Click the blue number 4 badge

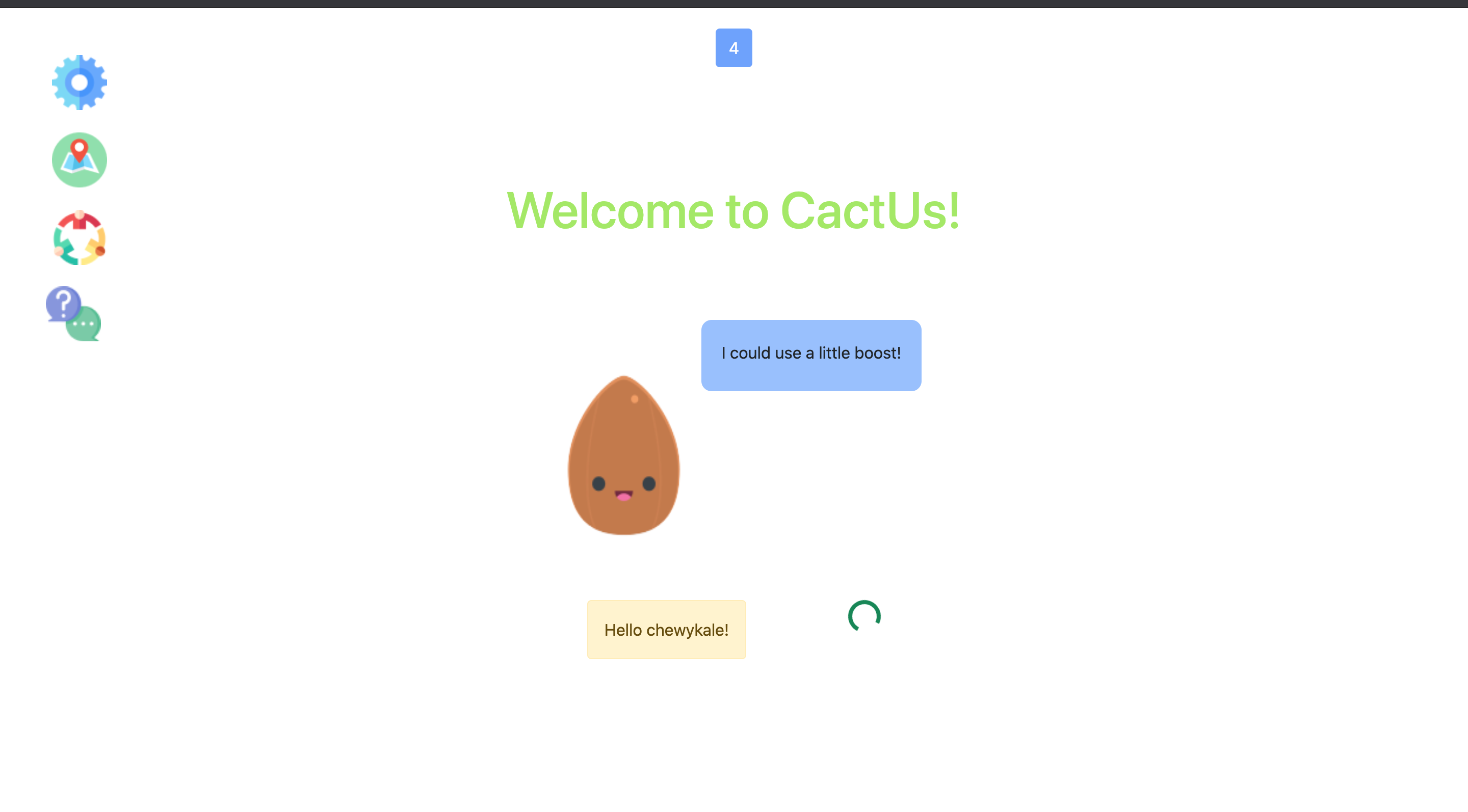pos(733,48)
